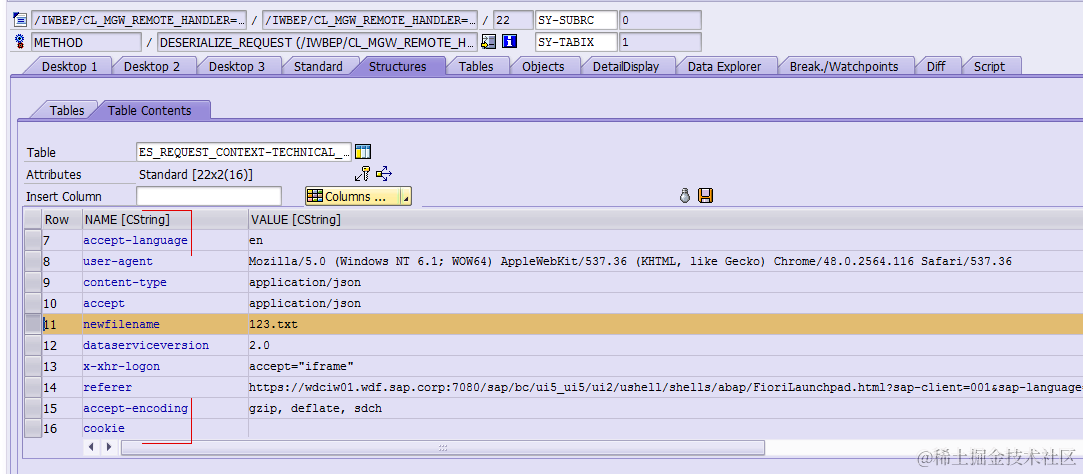1083x474 pixels.
Task: Click the table header icon beside the Table field
Action: click(x=363, y=151)
